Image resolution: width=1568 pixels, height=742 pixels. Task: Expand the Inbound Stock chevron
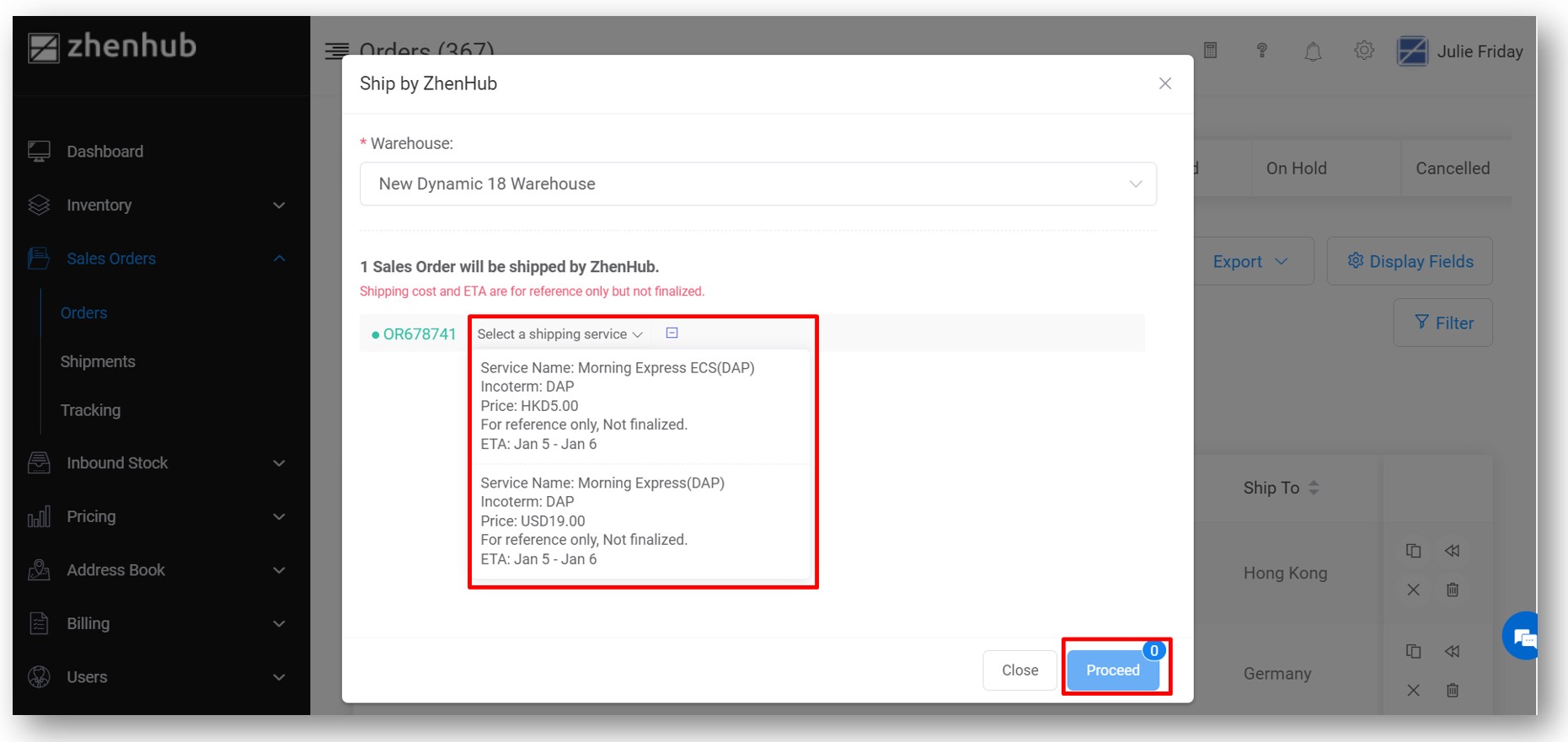[279, 463]
